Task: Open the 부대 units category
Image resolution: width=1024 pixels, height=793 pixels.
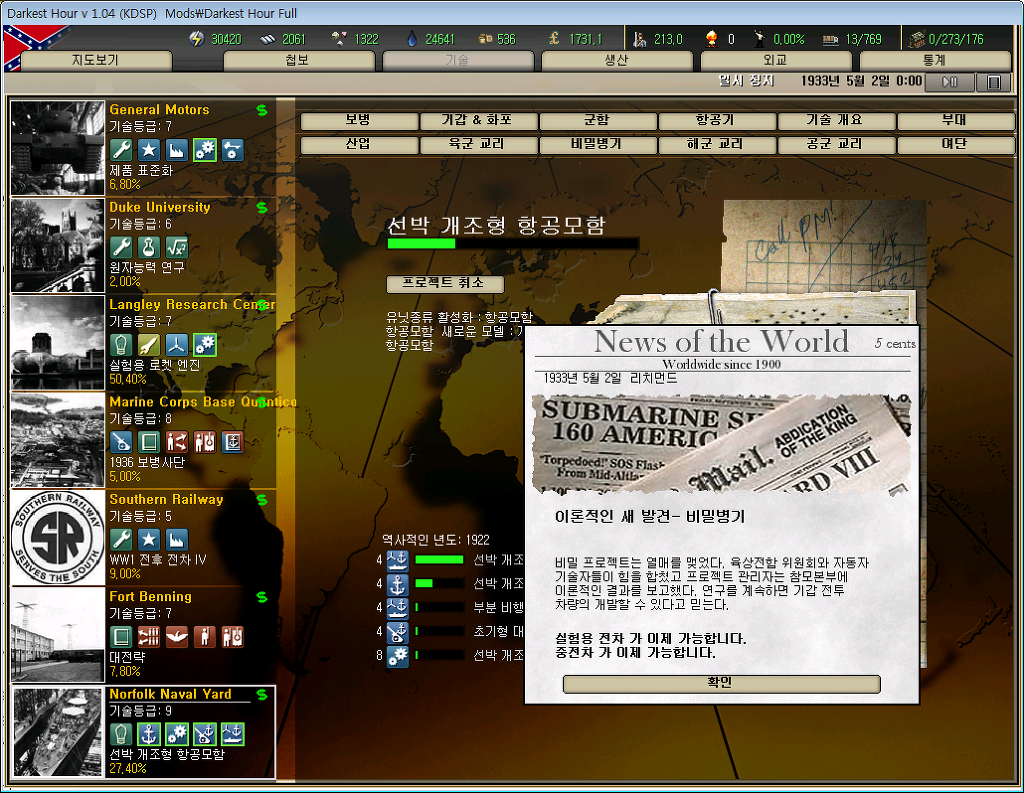Action: click(955, 121)
